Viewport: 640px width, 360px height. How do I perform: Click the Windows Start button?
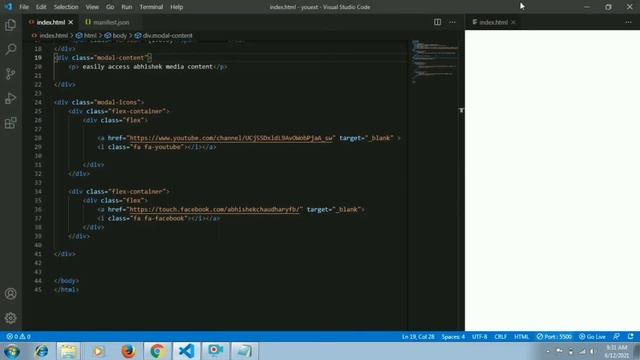(12, 351)
